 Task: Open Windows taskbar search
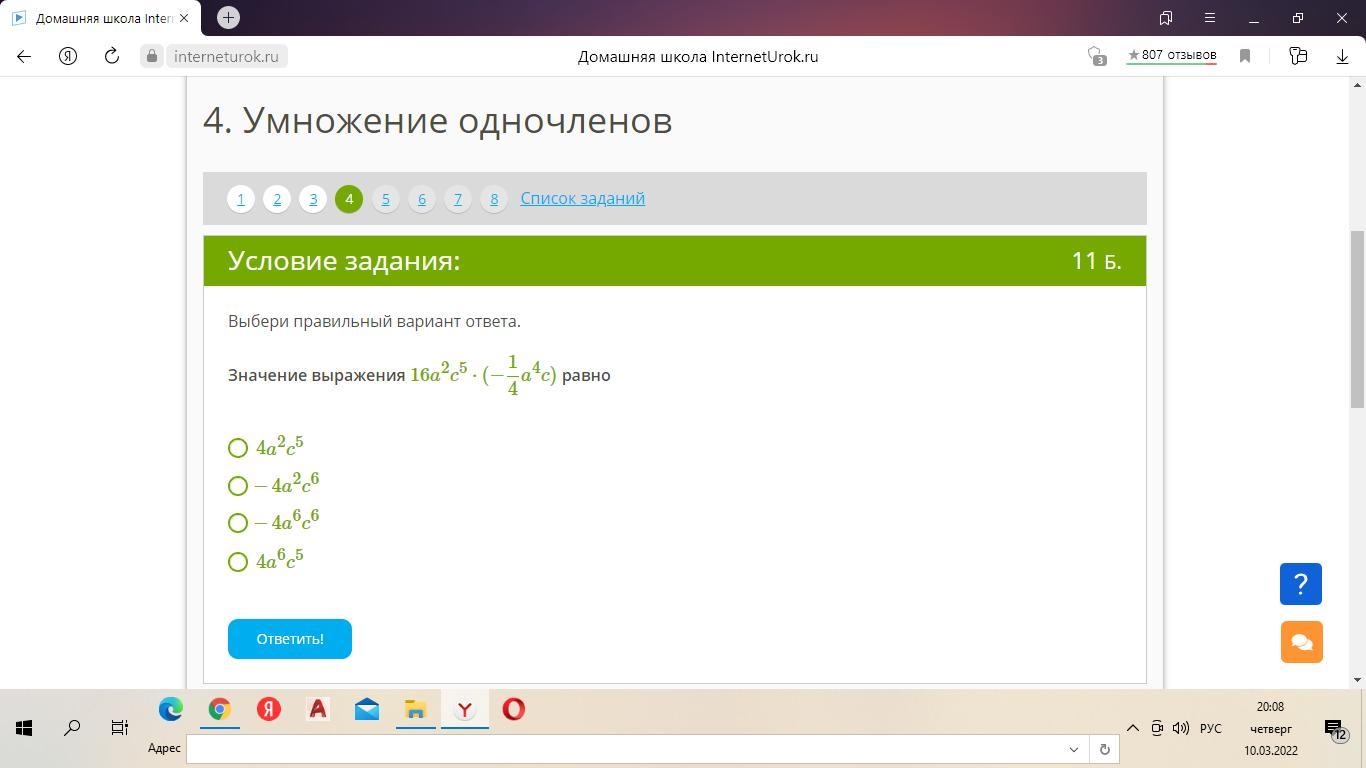(x=72, y=728)
